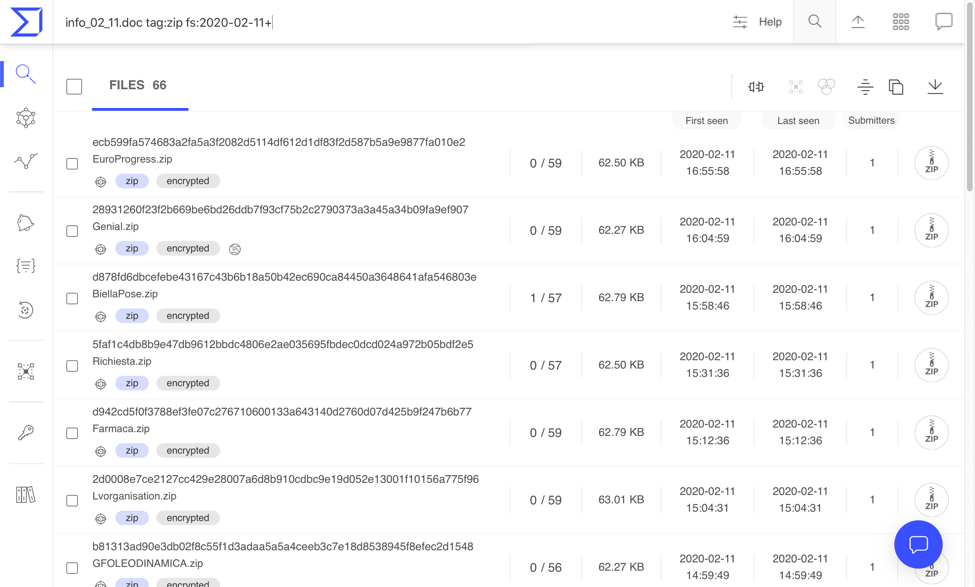The width and height of the screenshot is (975, 587).
Task: Open the blue chat bubble button
Action: pyautogui.click(x=918, y=544)
